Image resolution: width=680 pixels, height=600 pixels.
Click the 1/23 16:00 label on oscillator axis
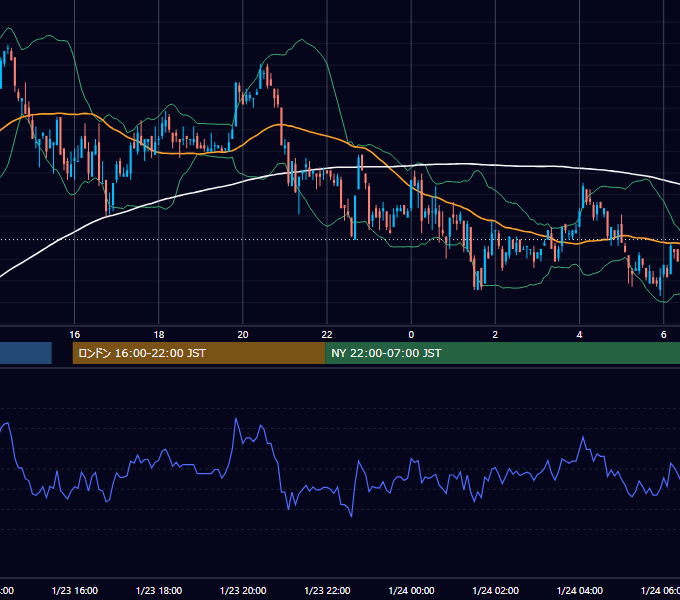coord(75,591)
